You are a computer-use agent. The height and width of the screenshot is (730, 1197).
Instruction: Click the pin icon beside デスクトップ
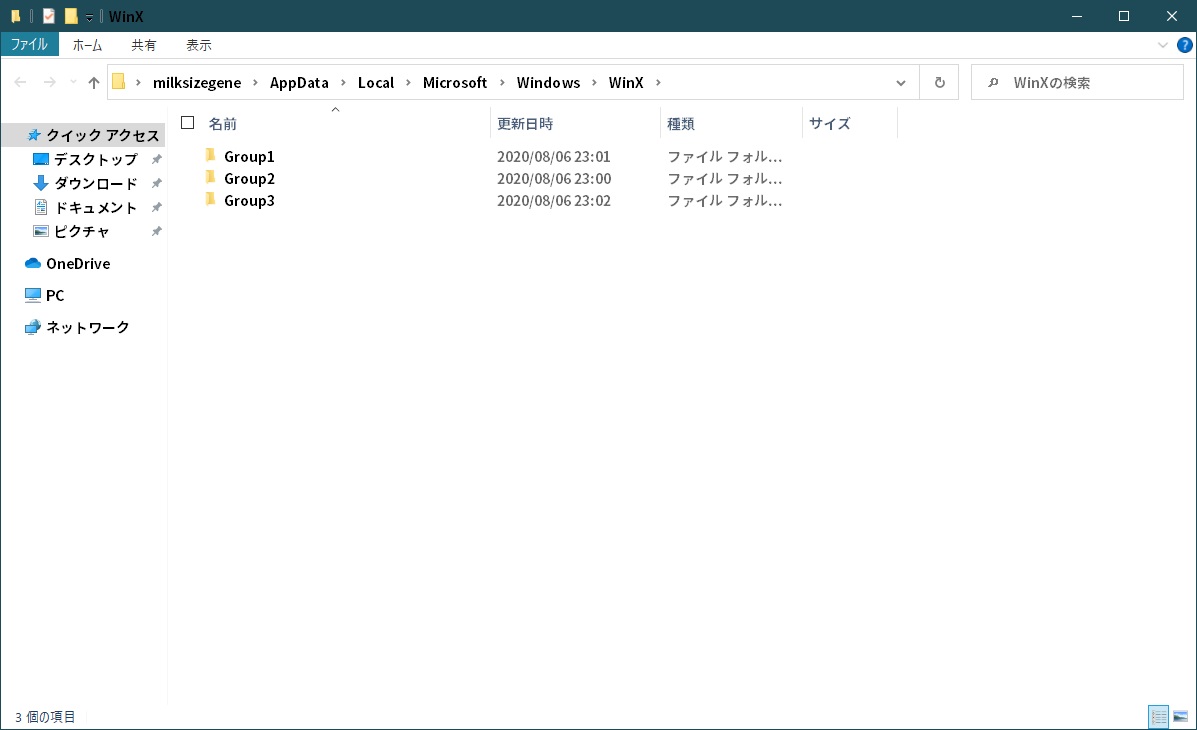coord(156,160)
